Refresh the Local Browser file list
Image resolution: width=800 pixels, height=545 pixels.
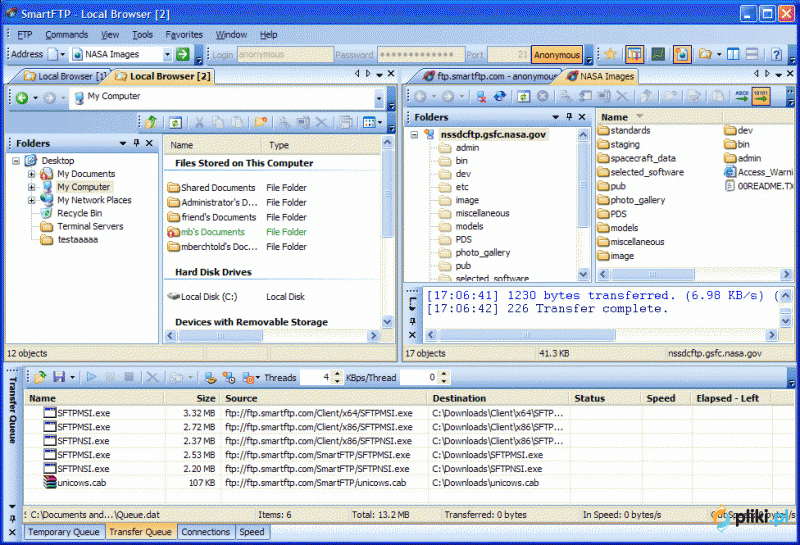coord(175,122)
